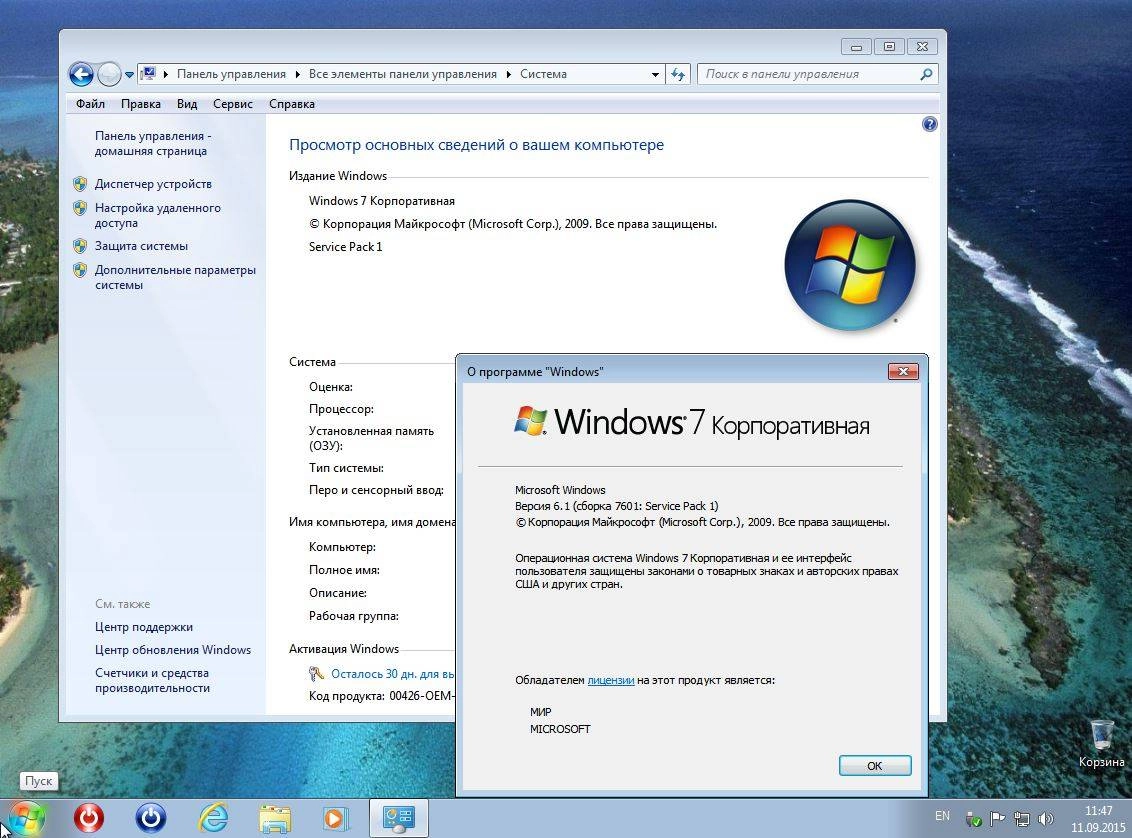The height and width of the screenshot is (838, 1132).
Task: Refresh the Control Panel page
Action: 677,74
